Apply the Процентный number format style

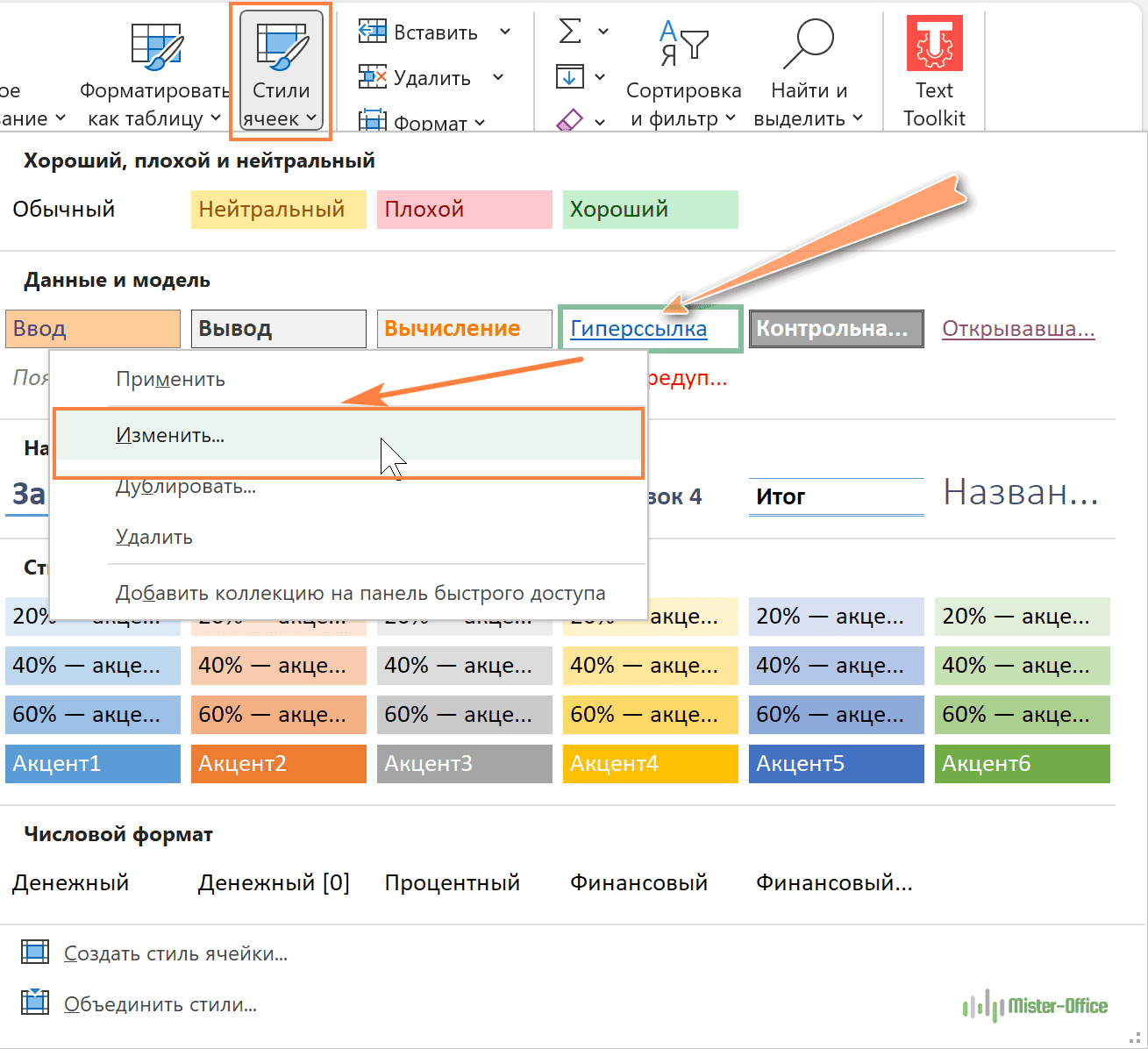click(x=452, y=882)
